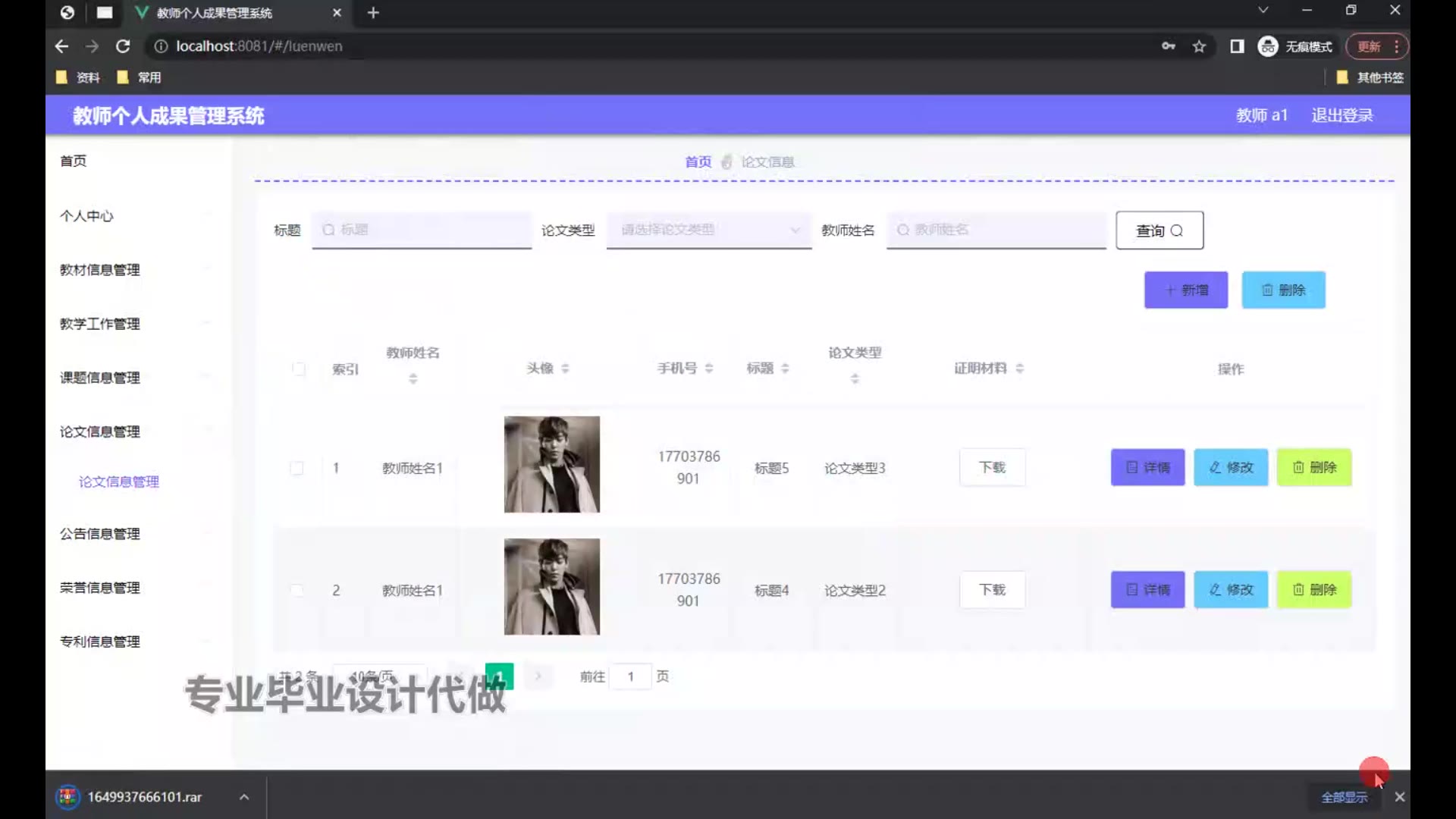Reload the page with the browser refresh icon
Viewport: 1456px width, 819px height.
coord(123,46)
